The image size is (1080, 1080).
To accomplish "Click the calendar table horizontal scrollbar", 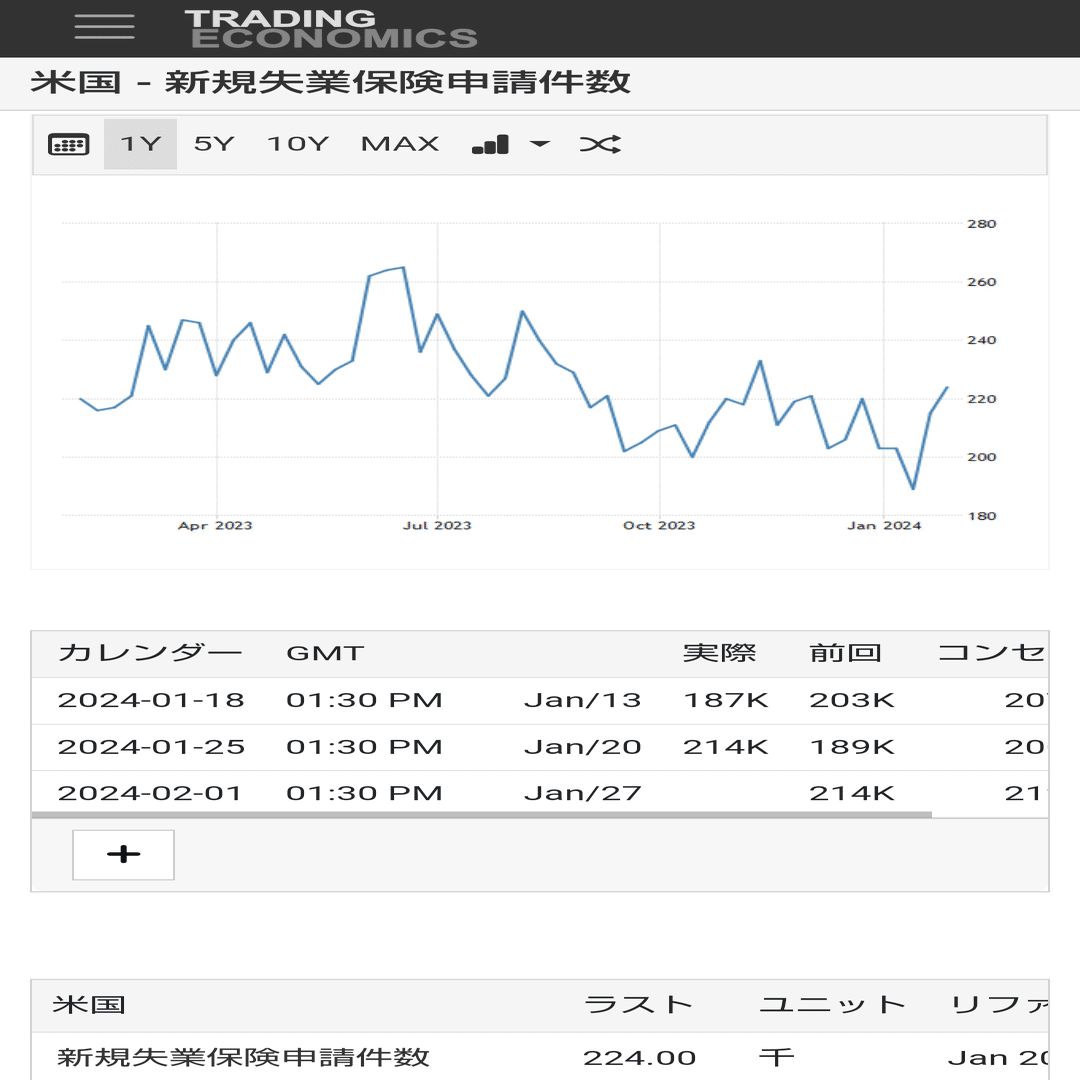I will [x=481, y=815].
